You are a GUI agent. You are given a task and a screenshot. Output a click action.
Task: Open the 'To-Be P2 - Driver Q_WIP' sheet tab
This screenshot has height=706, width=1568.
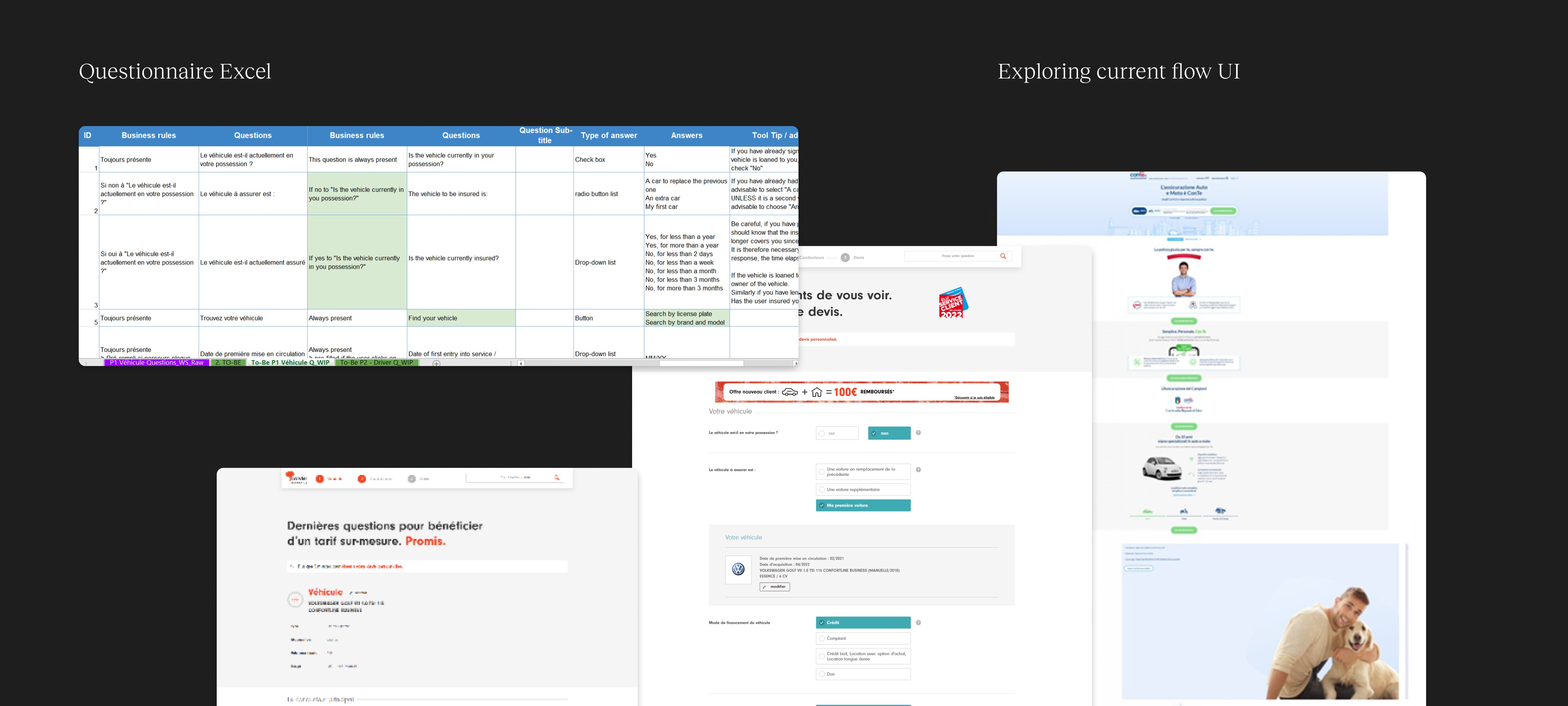click(377, 363)
